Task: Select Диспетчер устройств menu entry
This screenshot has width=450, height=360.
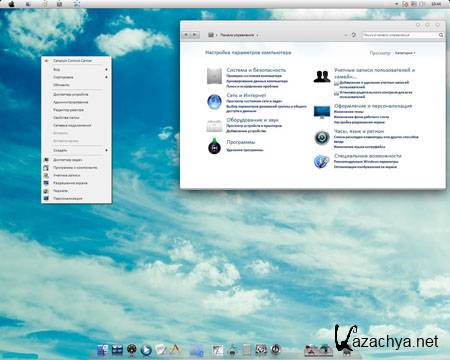Action: [x=76, y=94]
